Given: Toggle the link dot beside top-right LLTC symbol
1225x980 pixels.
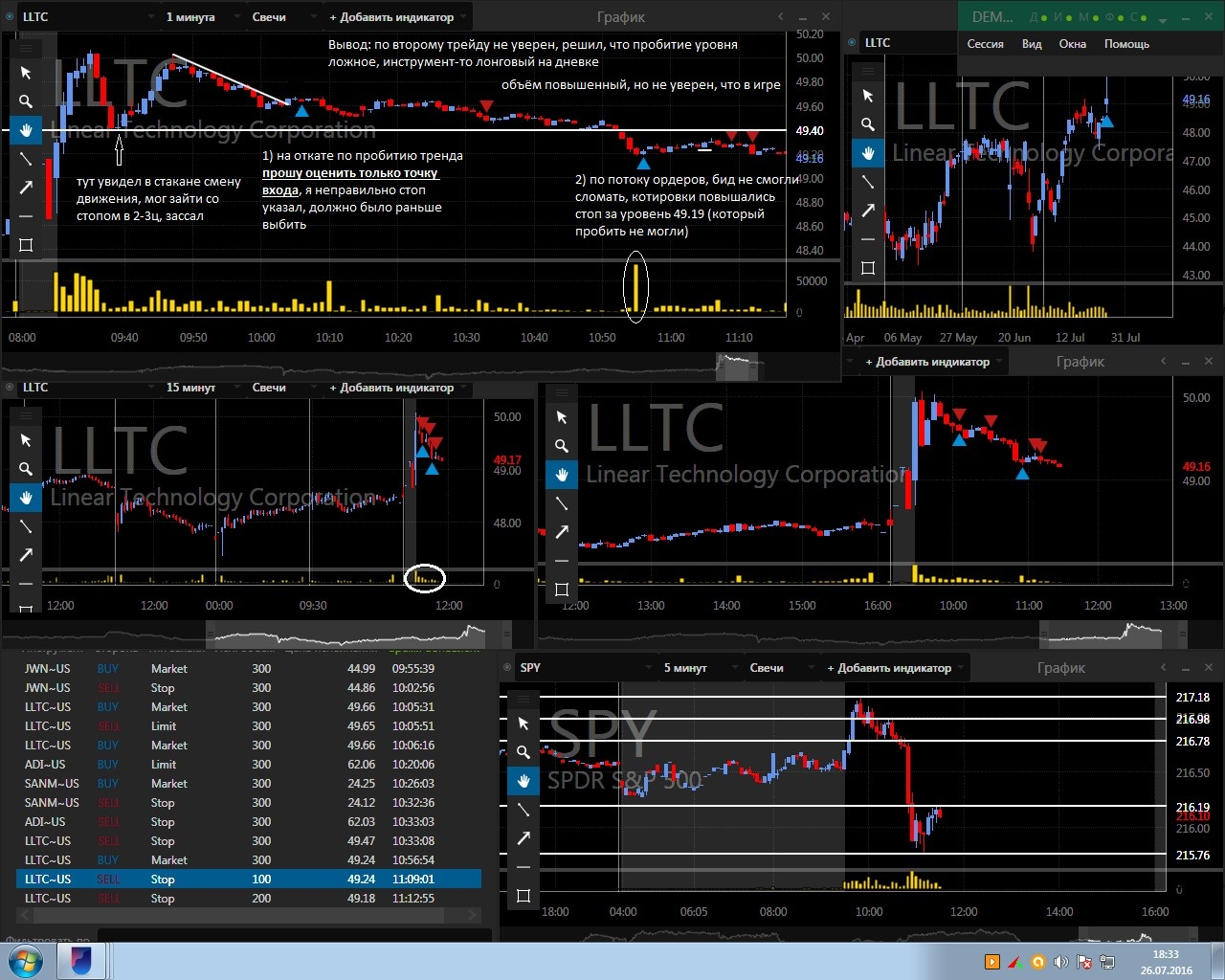Looking at the screenshot, I should [x=852, y=43].
